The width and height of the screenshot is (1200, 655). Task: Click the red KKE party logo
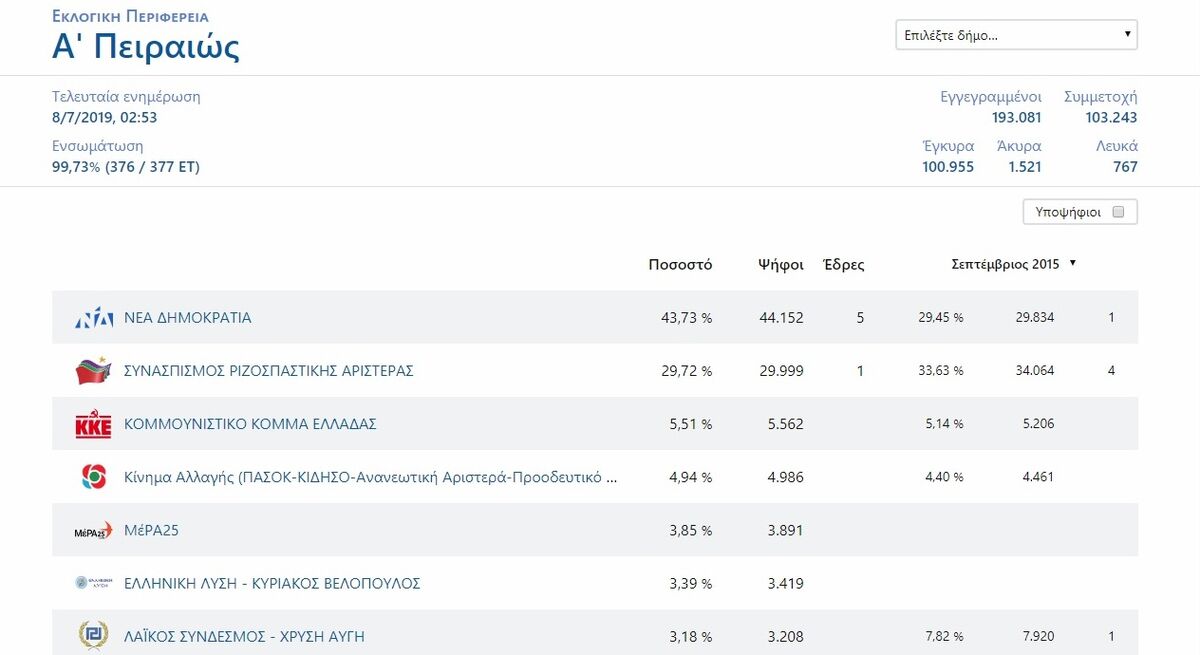[94, 424]
